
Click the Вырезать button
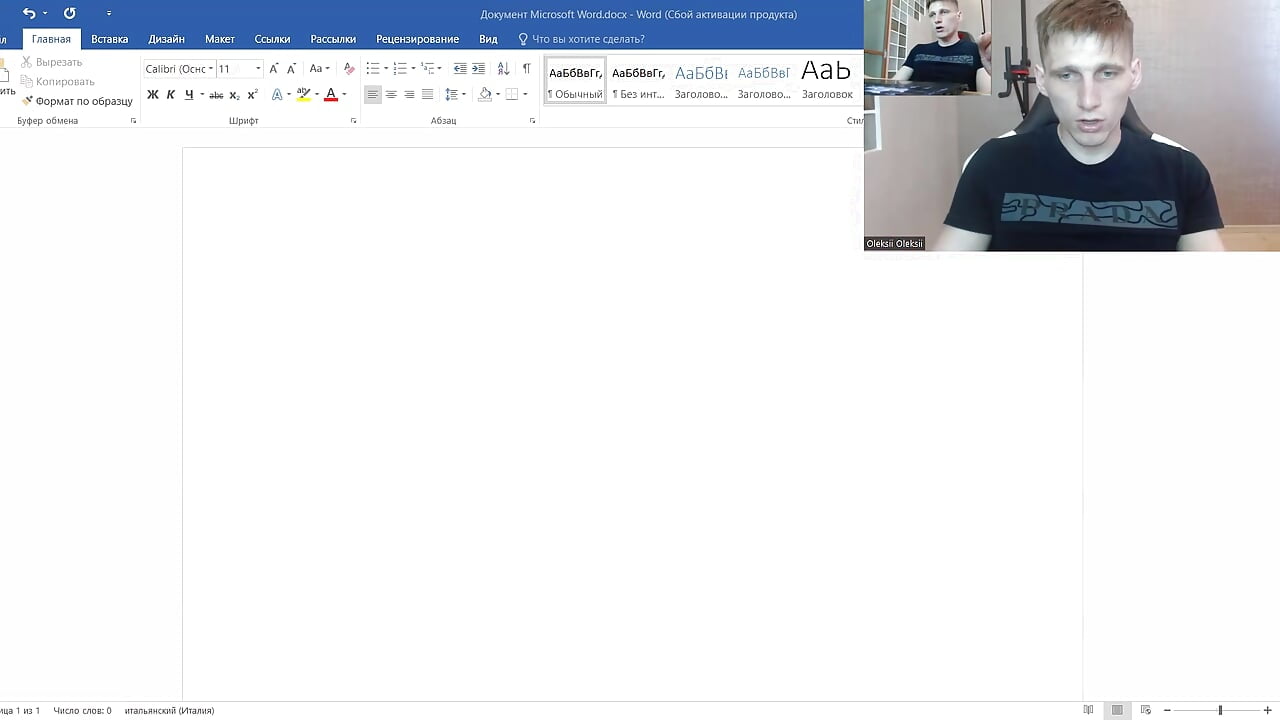(51, 62)
